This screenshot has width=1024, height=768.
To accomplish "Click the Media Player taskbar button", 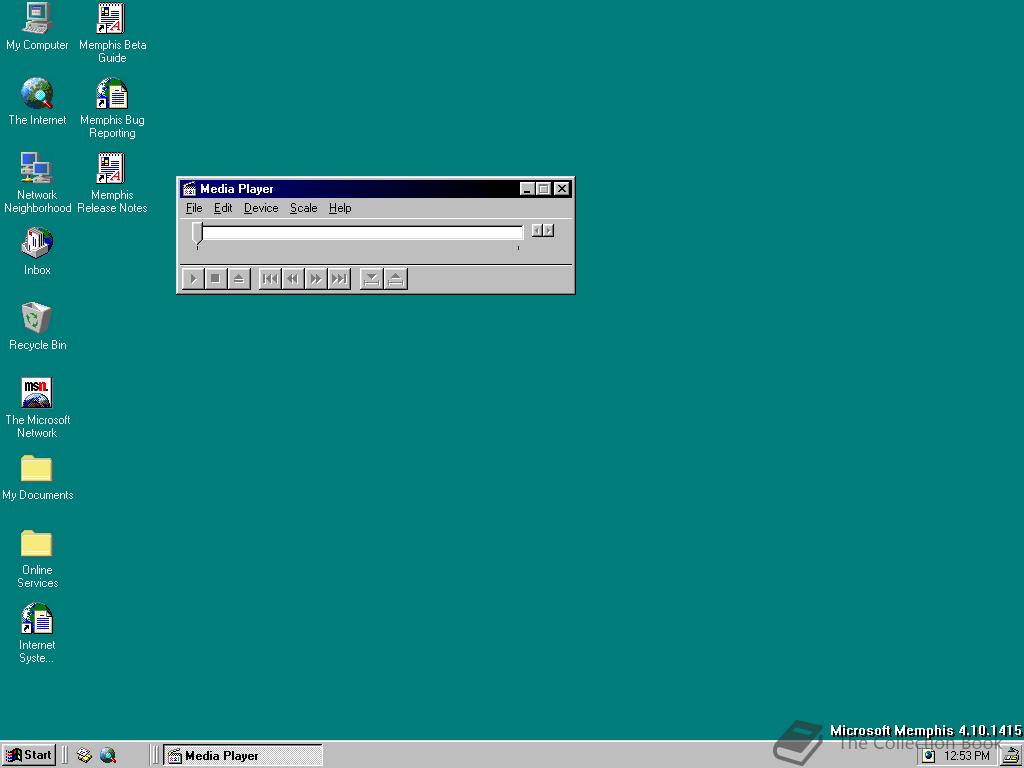I will (x=243, y=756).
